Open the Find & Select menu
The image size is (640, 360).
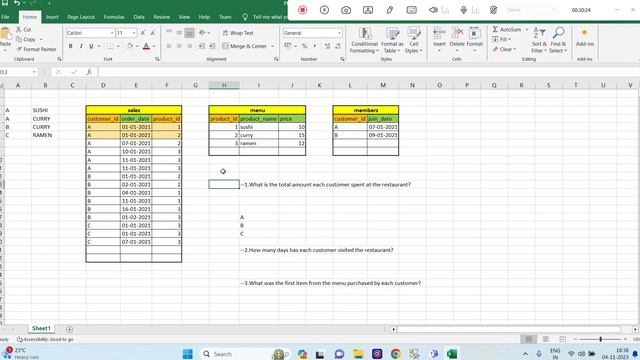(x=558, y=40)
